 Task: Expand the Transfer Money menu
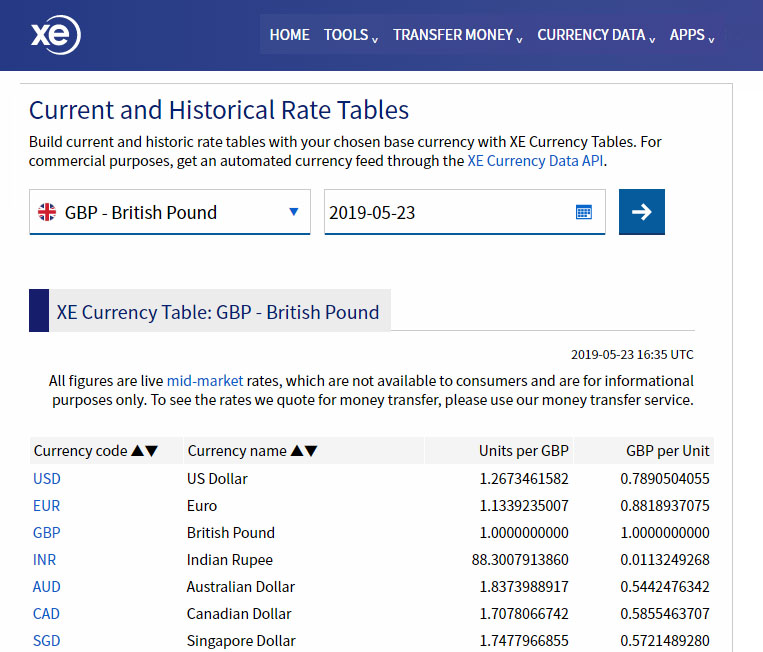pyautogui.click(x=457, y=35)
